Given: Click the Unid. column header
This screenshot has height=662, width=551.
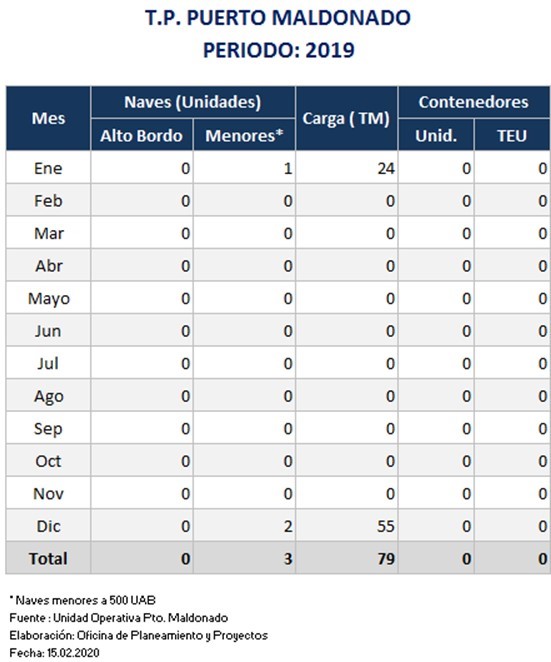Looking at the screenshot, I should tap(436, 135).
